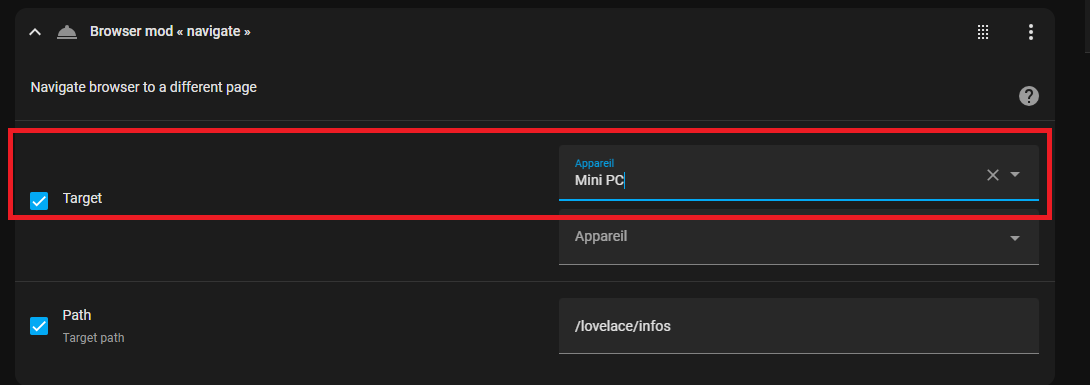The image size is (1090, 385).
Task: Click the empty Appareil device field
Action: (x=799, y=237)
